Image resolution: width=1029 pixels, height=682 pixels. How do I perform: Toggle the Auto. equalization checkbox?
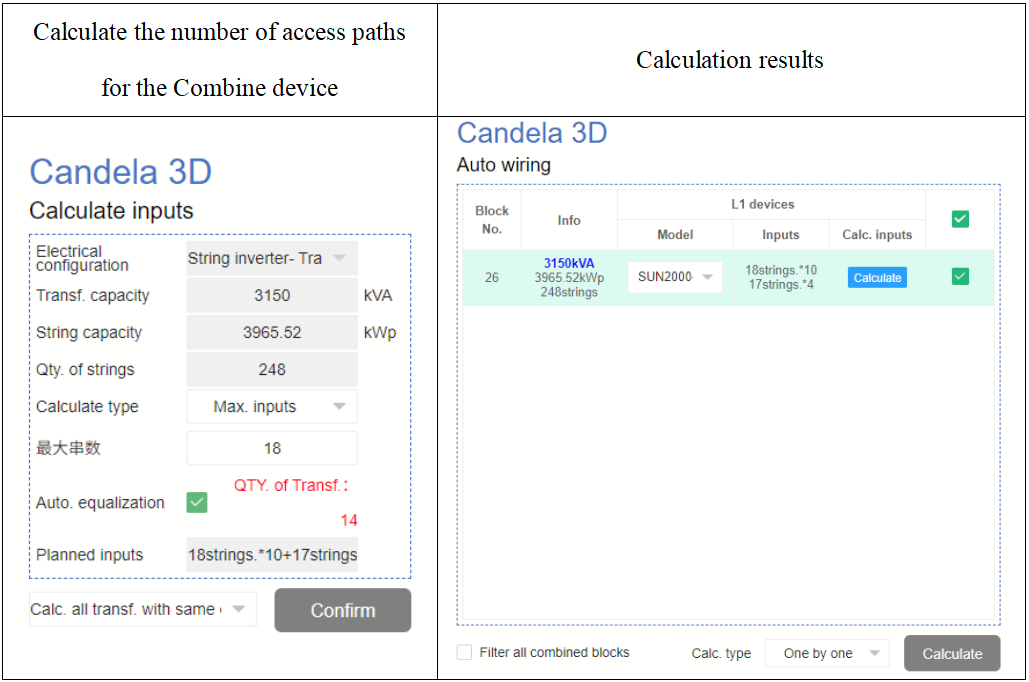pyautogui.click(x=197, y=503)
